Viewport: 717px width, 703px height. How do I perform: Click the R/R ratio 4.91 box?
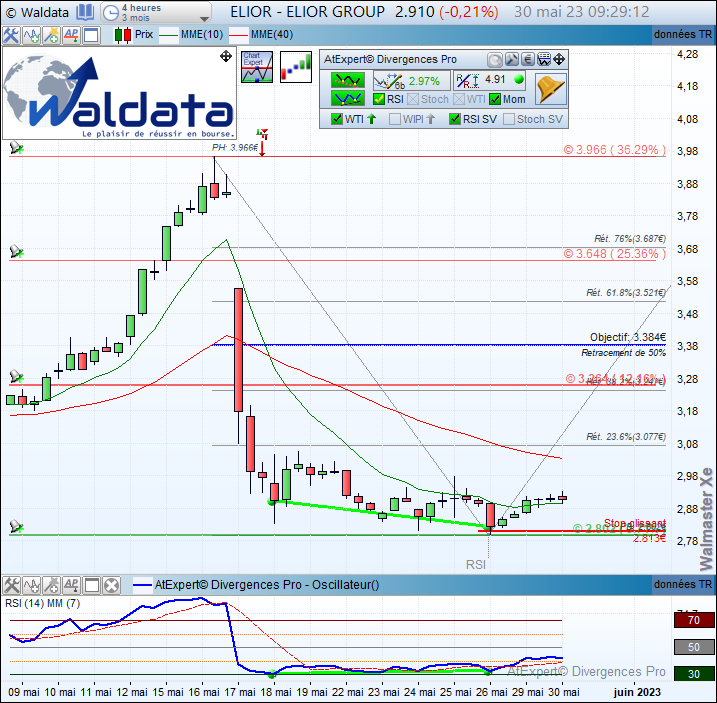point(490,80)
